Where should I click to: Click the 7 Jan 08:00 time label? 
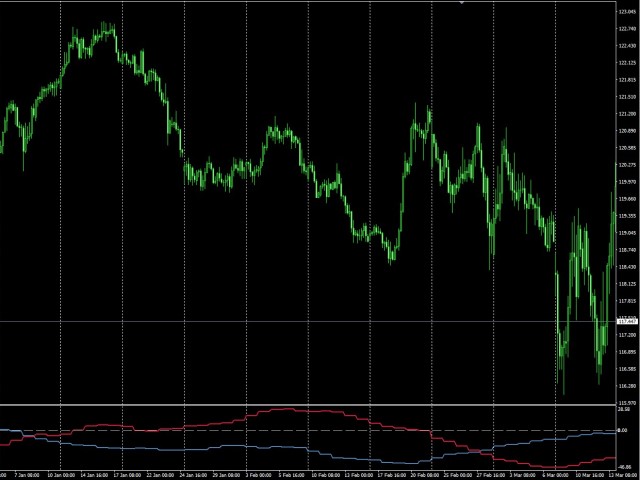(x=27, y=476)
